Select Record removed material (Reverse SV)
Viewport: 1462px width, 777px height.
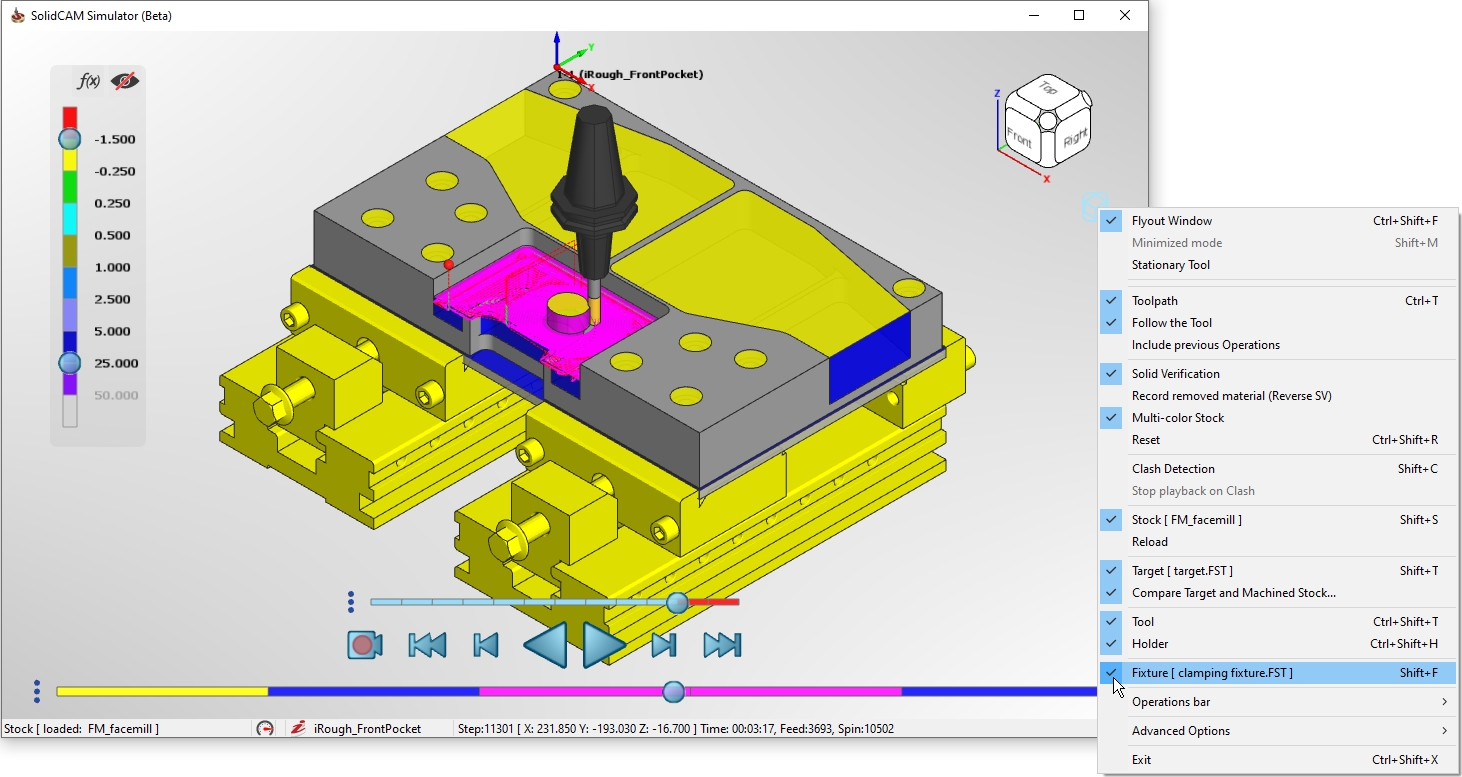tap(1277, 396)
